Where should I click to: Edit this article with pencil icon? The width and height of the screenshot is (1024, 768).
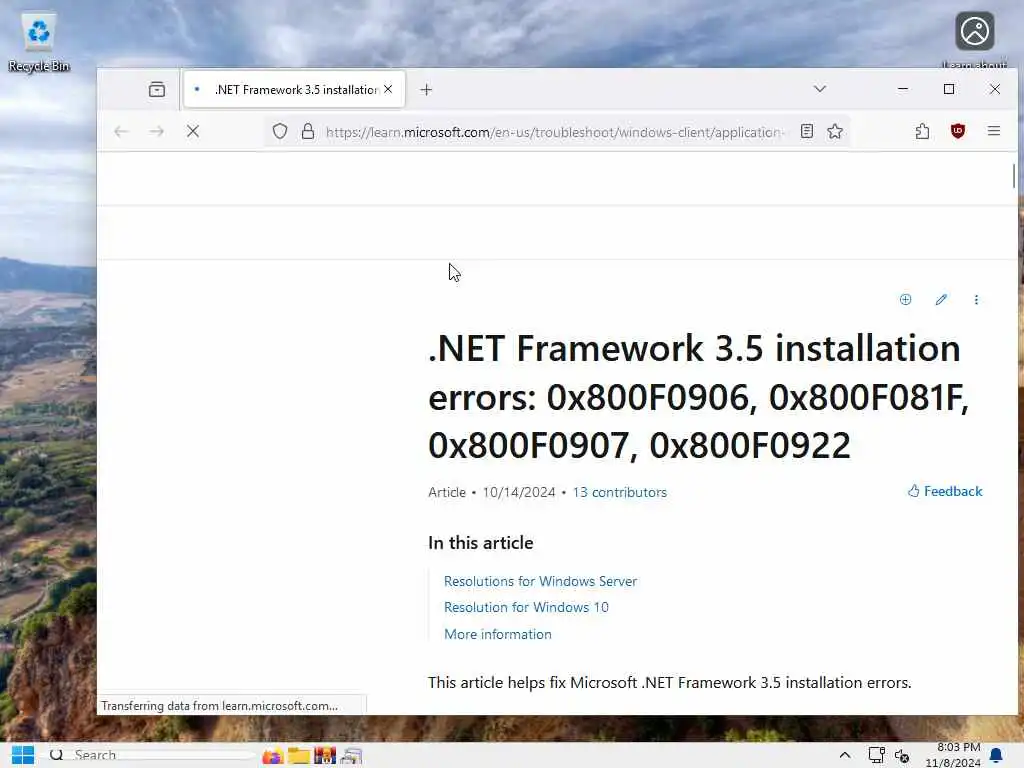tap(941, 300)
